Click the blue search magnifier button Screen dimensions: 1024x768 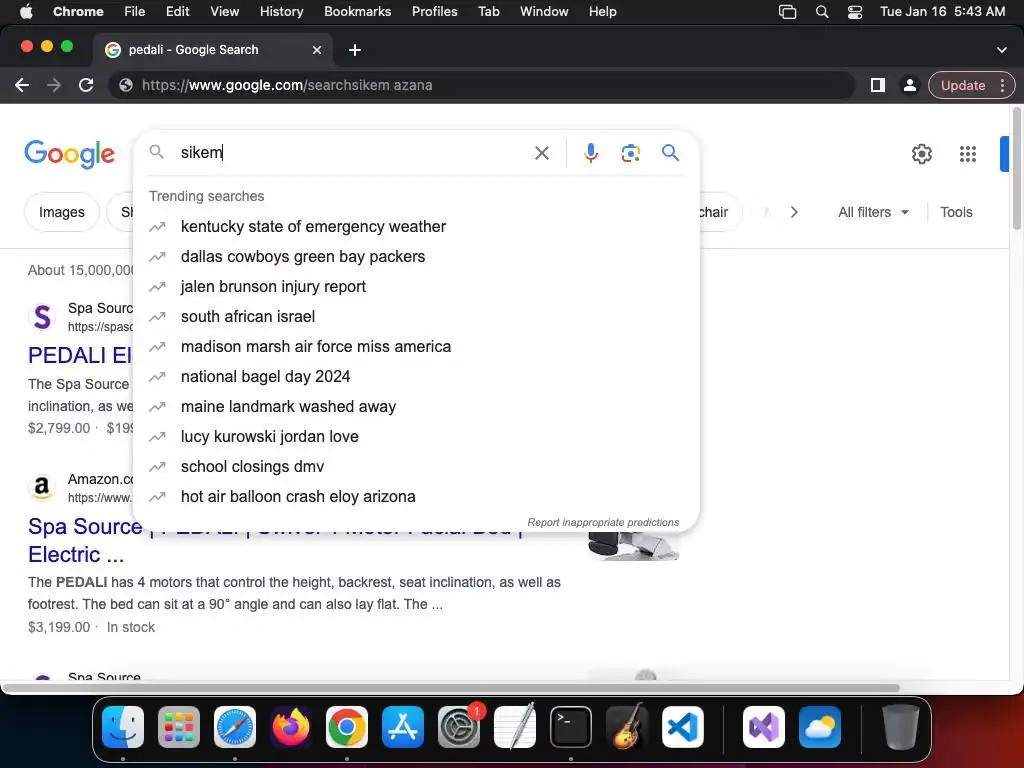click(x=671, y=153)
